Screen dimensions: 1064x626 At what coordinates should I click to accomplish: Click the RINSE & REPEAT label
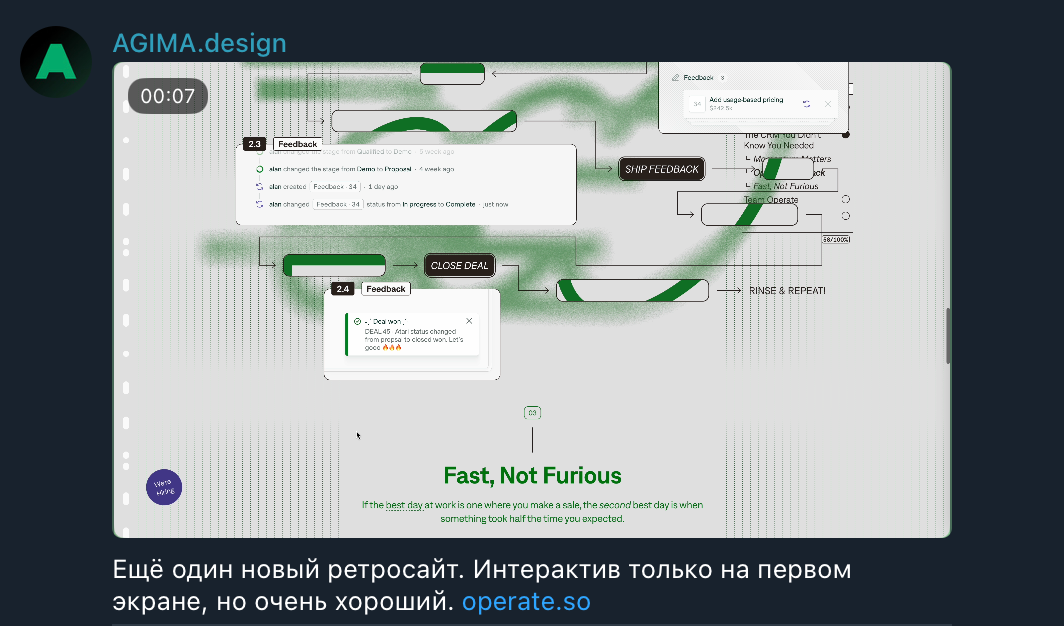click(787, 290)
